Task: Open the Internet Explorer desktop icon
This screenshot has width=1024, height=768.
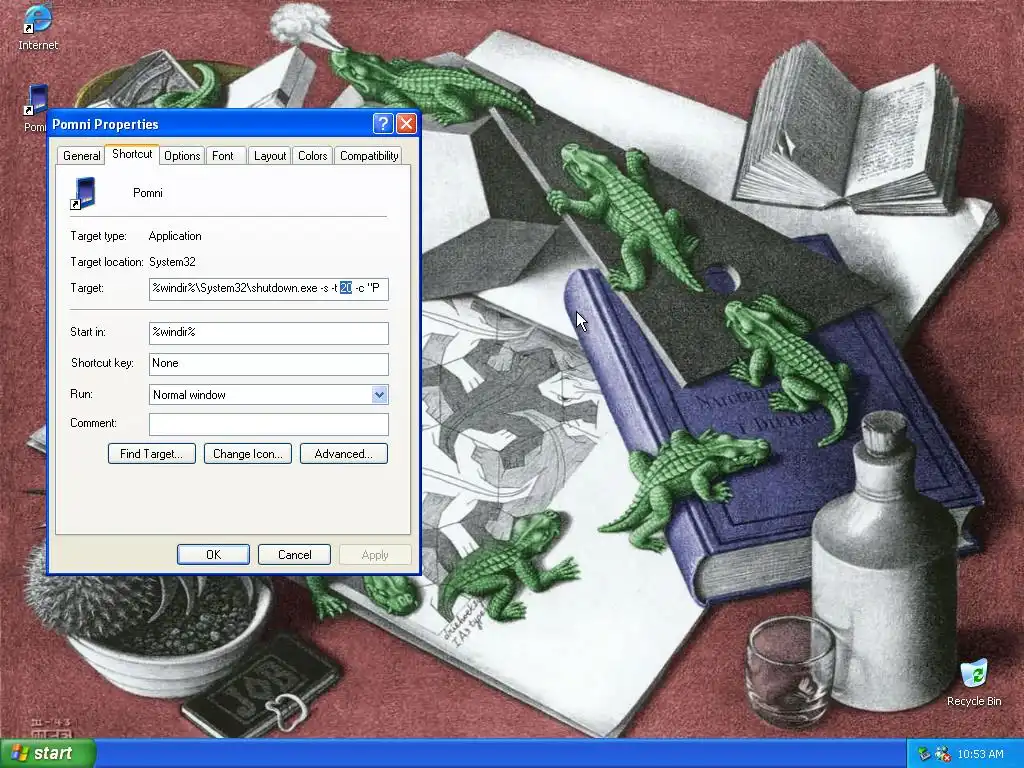Action: [x=37, y=26]
